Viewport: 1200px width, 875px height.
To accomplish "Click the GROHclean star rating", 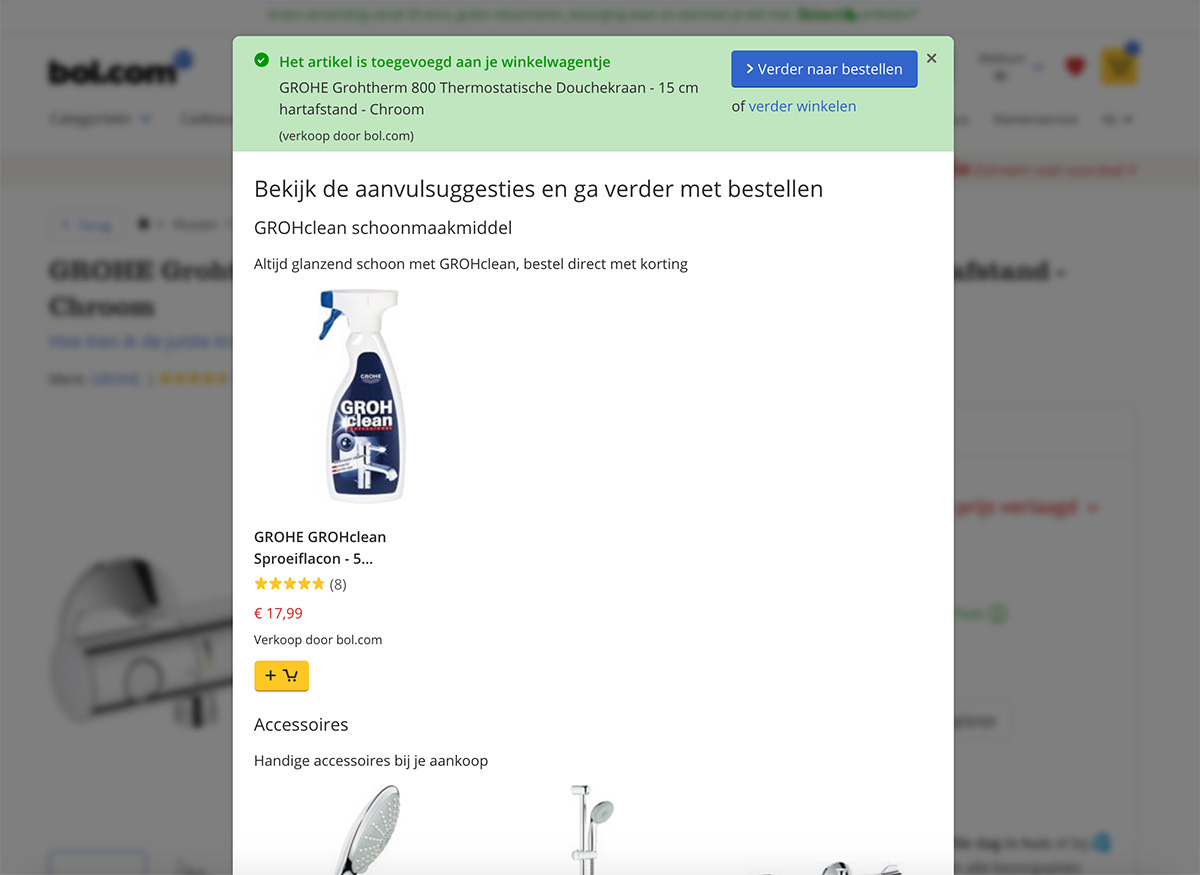I will point(289,584).
